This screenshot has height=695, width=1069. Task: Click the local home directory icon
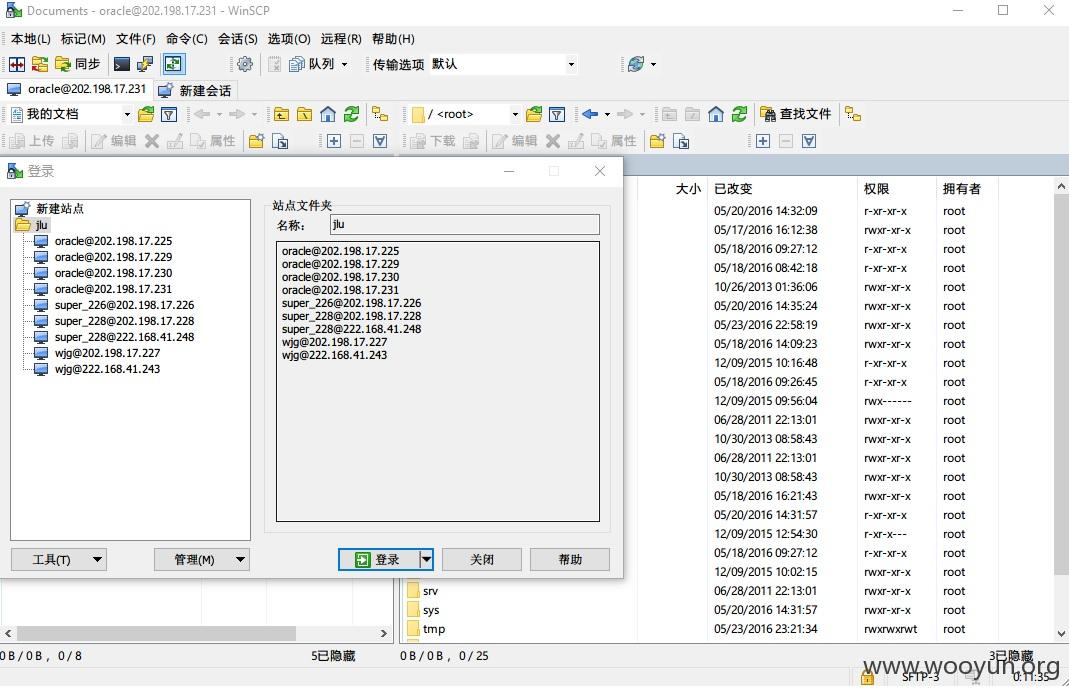coord(328,114)
